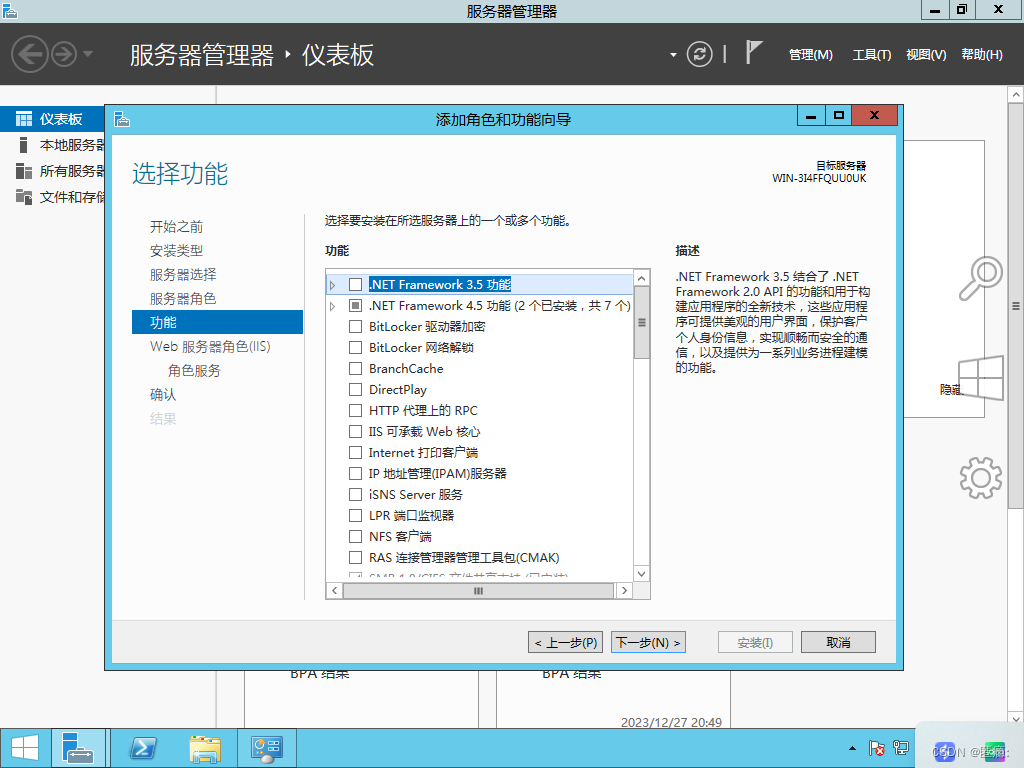The image size is (1024, 768).
Task: Open the 视图(V) menu
Action: click(x=926, y=55)
